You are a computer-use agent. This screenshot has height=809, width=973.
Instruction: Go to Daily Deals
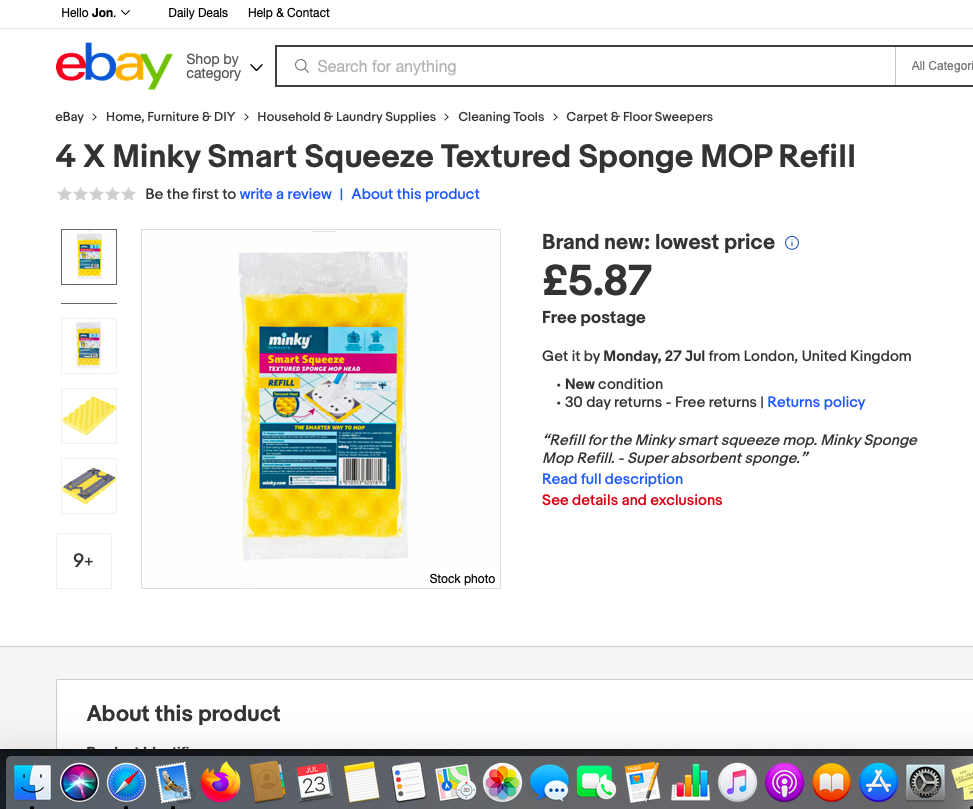[197, 13]
